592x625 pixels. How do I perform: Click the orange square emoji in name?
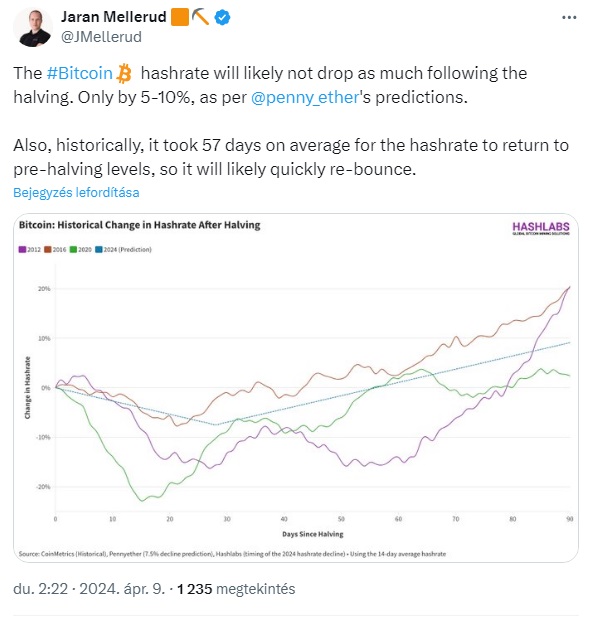coord(179,17)
